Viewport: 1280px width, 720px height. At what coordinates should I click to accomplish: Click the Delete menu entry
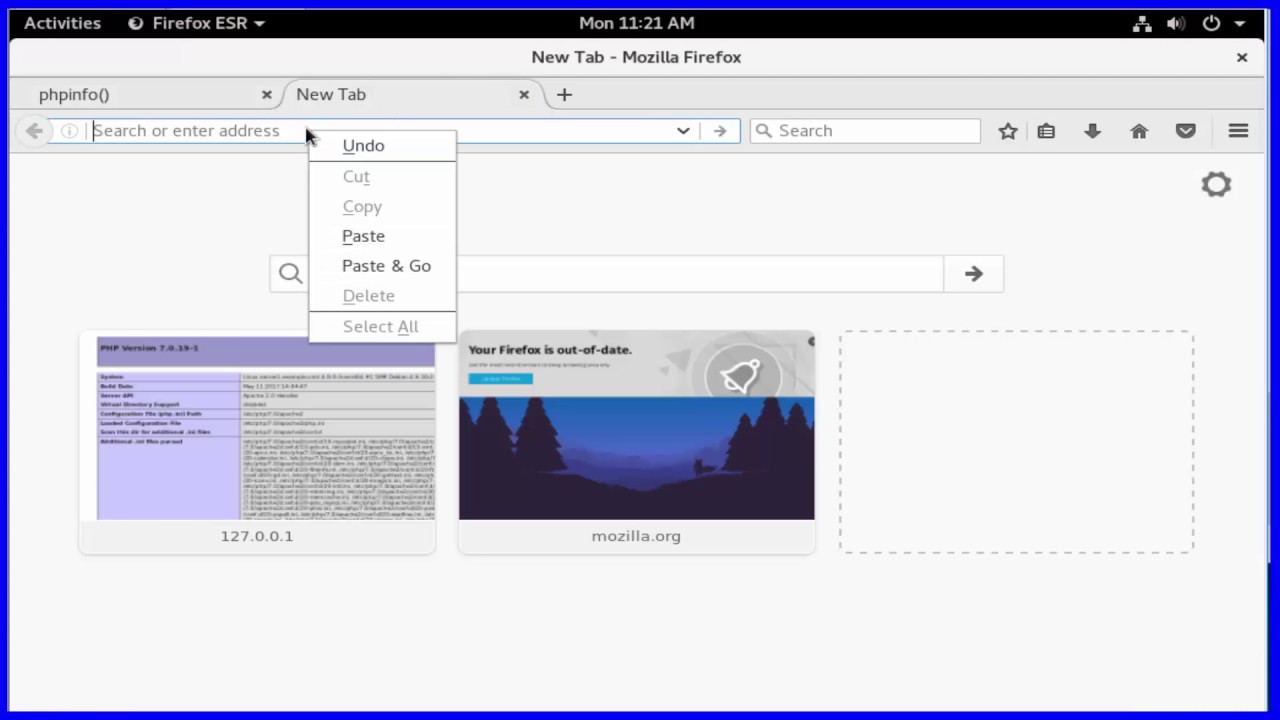point(382,296)
